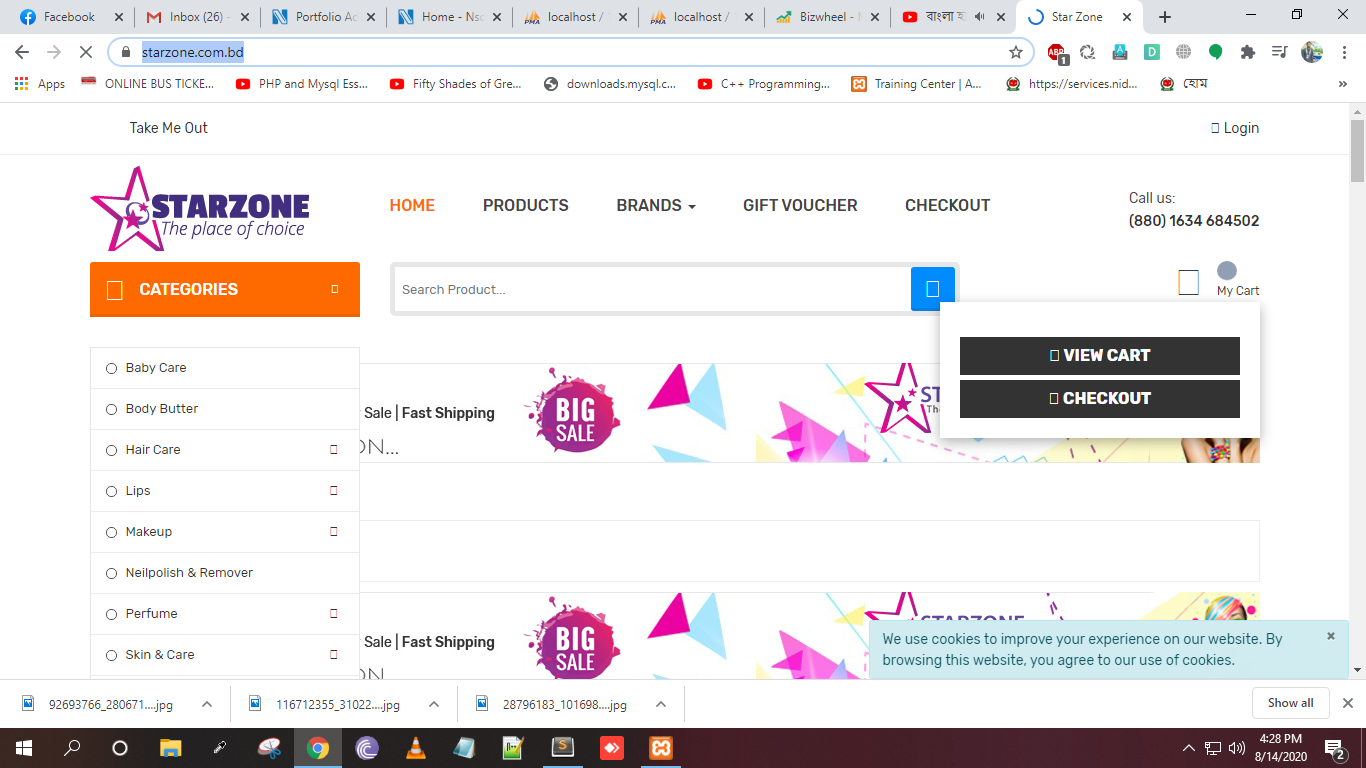
Task: Open XAMPP from the taskbar
Action: 660,747
